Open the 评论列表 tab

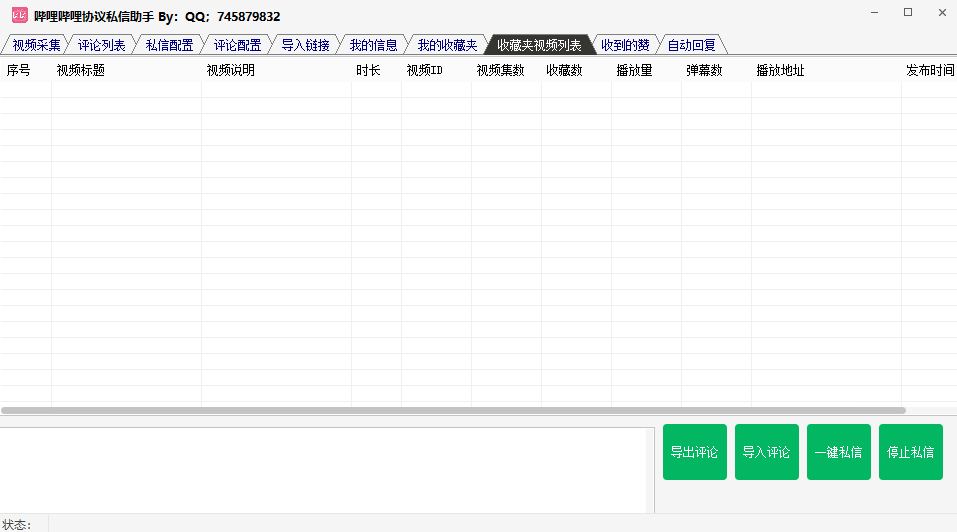click(102, 45)
